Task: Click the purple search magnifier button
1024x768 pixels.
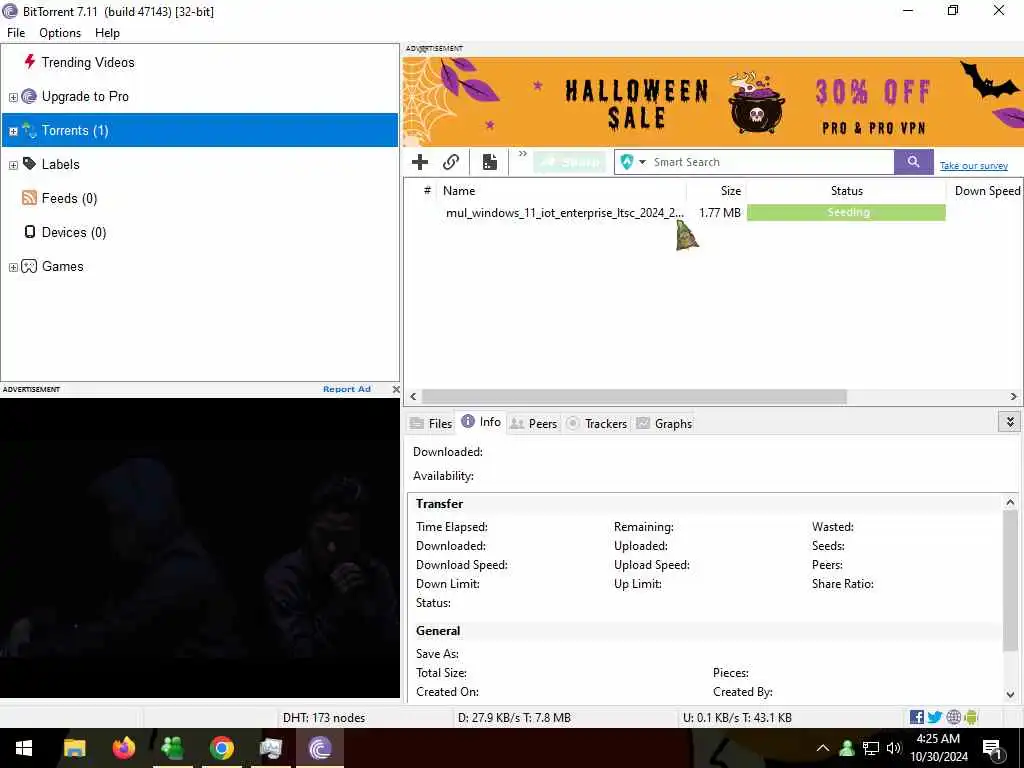Action: click(914, 162)
